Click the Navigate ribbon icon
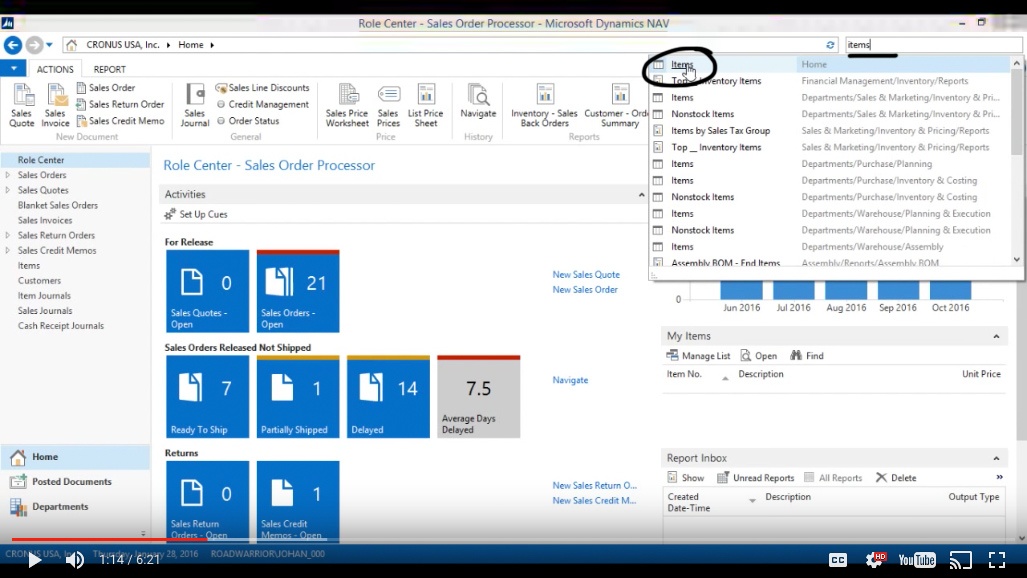The image size is (1027, 578). click(x=478, y=102)
